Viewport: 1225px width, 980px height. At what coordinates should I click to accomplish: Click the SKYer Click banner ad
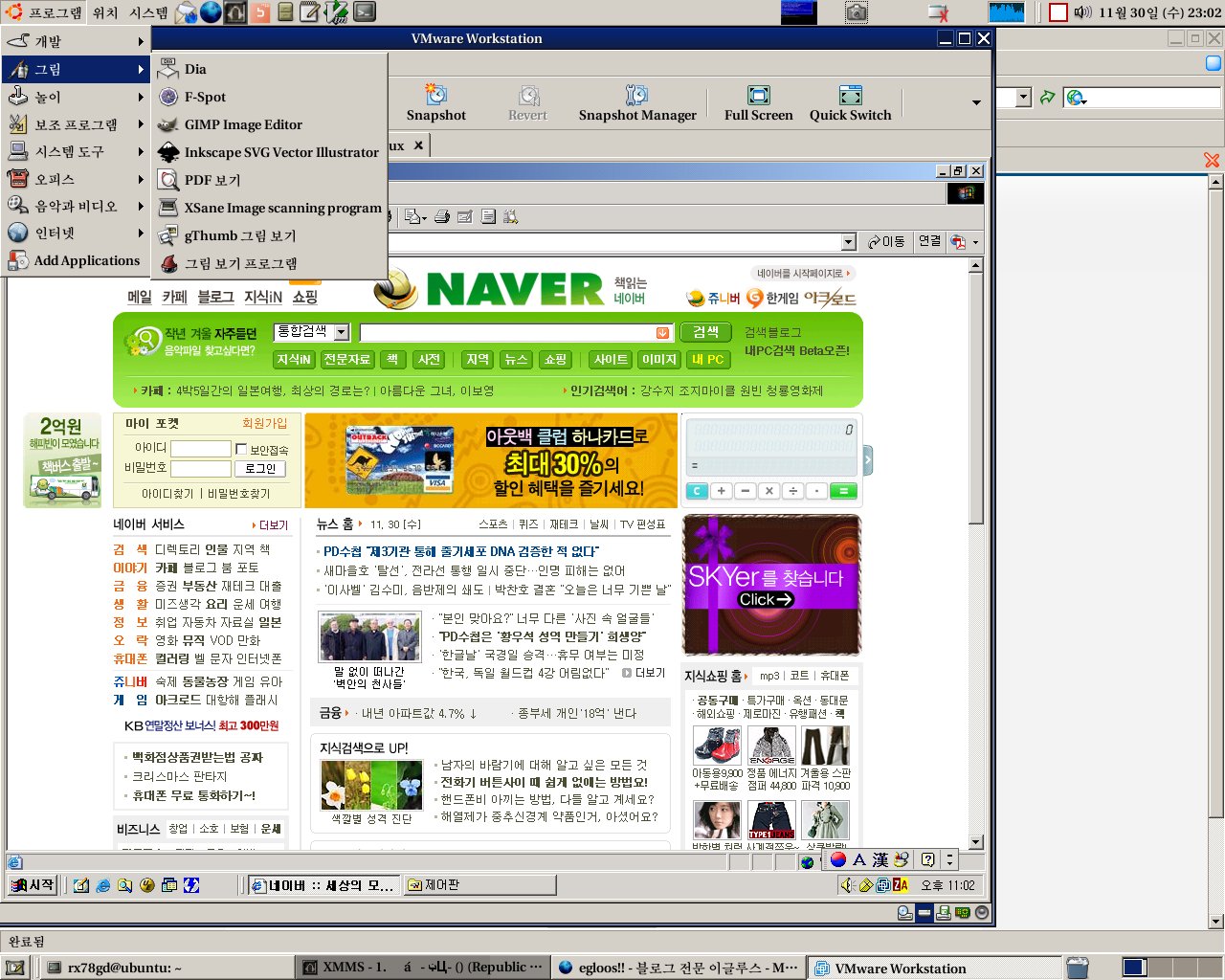click(771, 585)
